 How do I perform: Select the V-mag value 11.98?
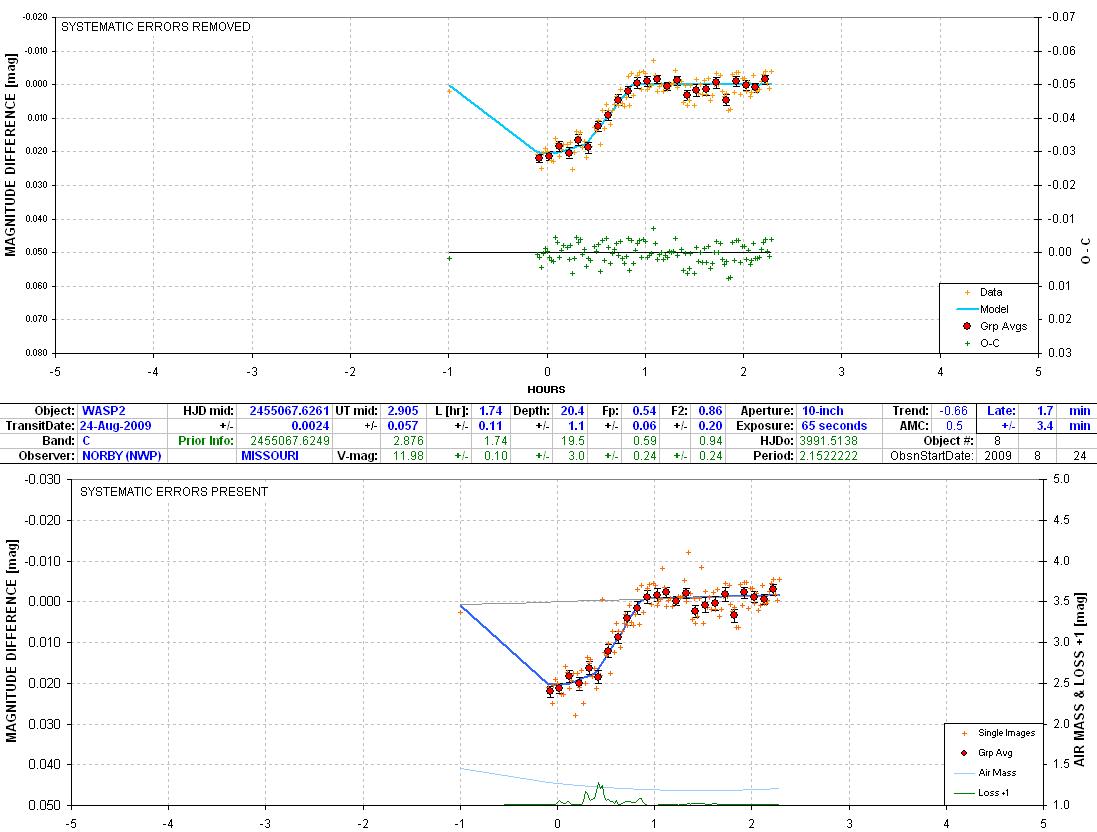pos(408,456)
